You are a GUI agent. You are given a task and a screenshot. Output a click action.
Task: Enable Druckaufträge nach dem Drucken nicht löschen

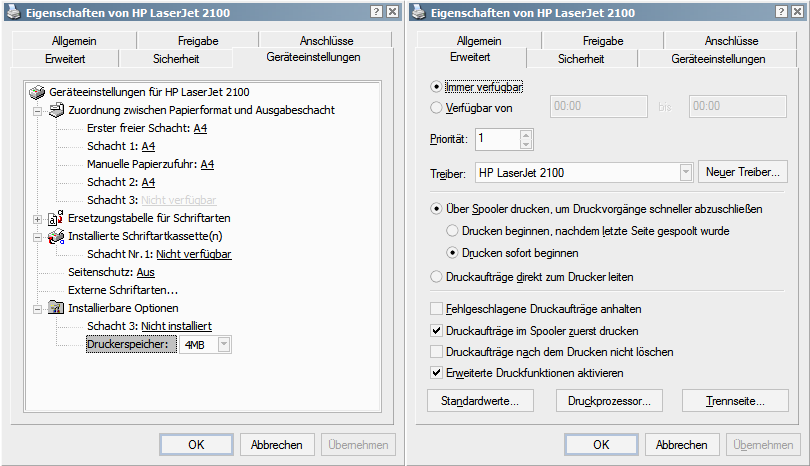click(437, 352)
